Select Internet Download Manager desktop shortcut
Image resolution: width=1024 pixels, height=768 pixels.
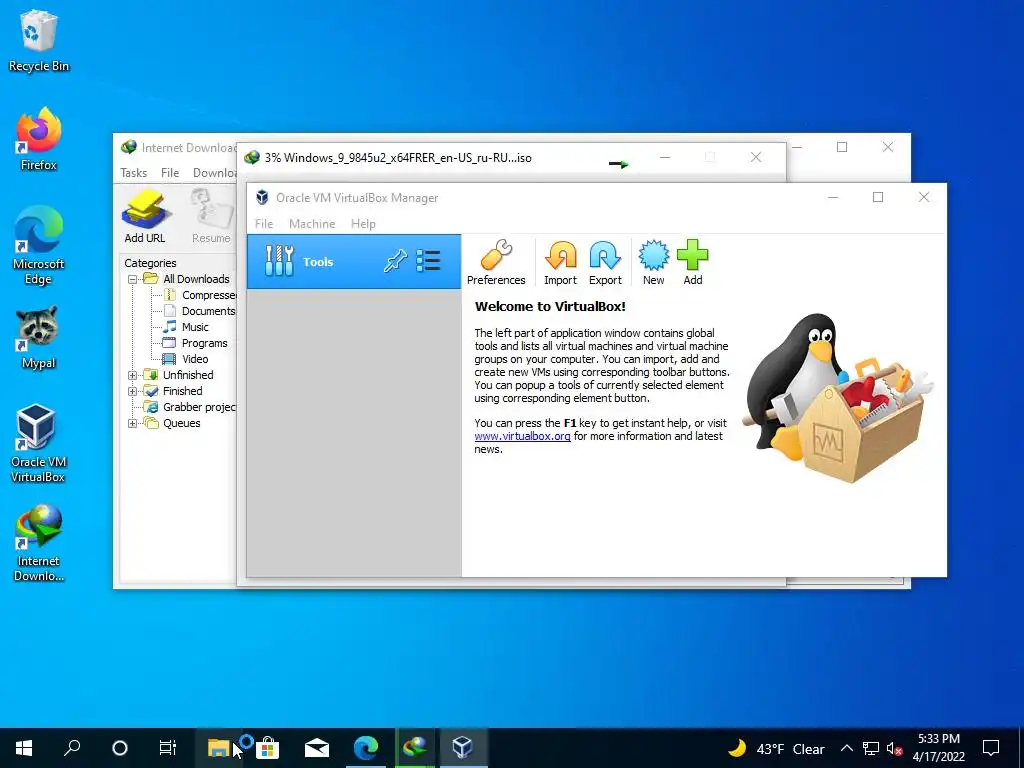click(x=39, y=543)
